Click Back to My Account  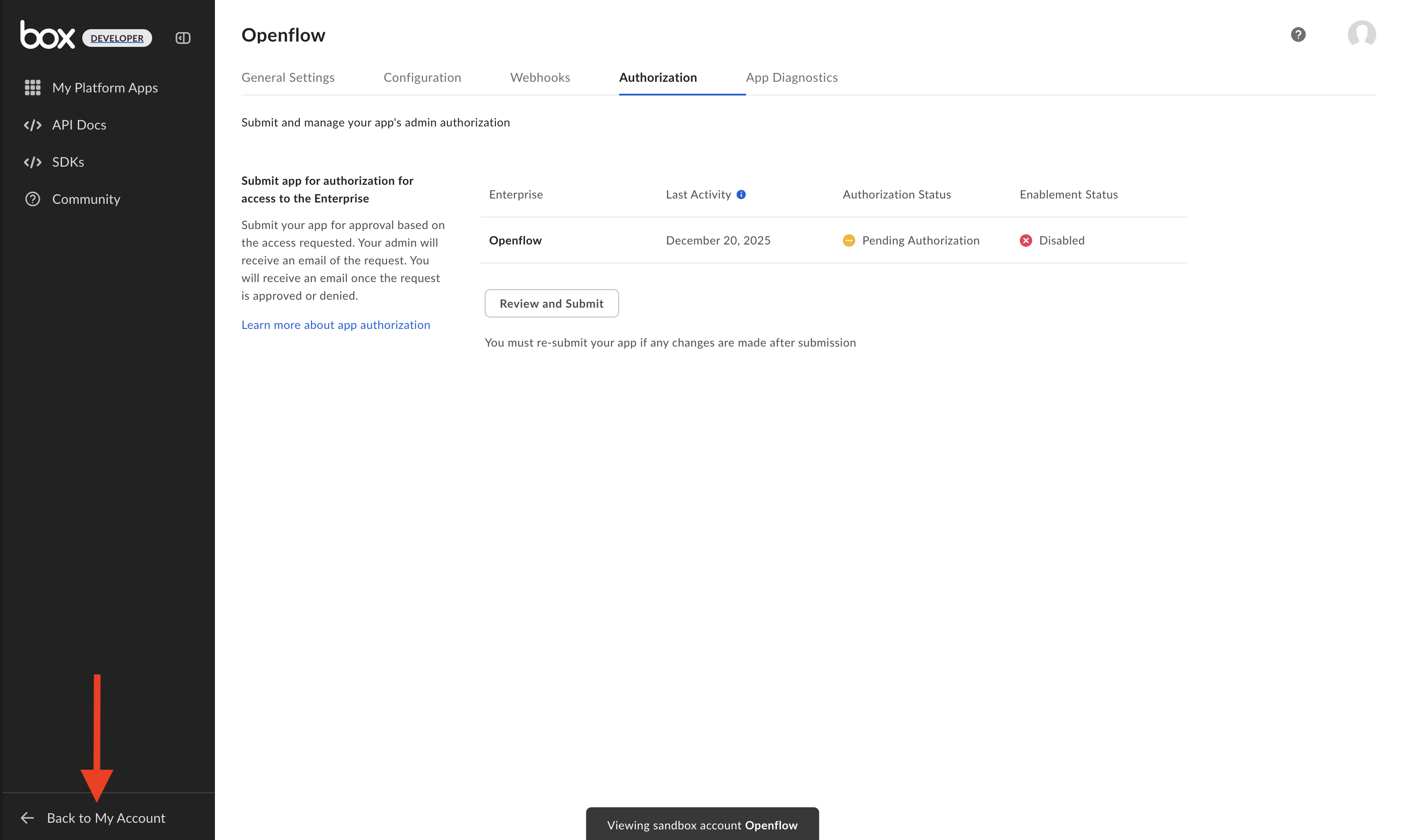point(105,818)
